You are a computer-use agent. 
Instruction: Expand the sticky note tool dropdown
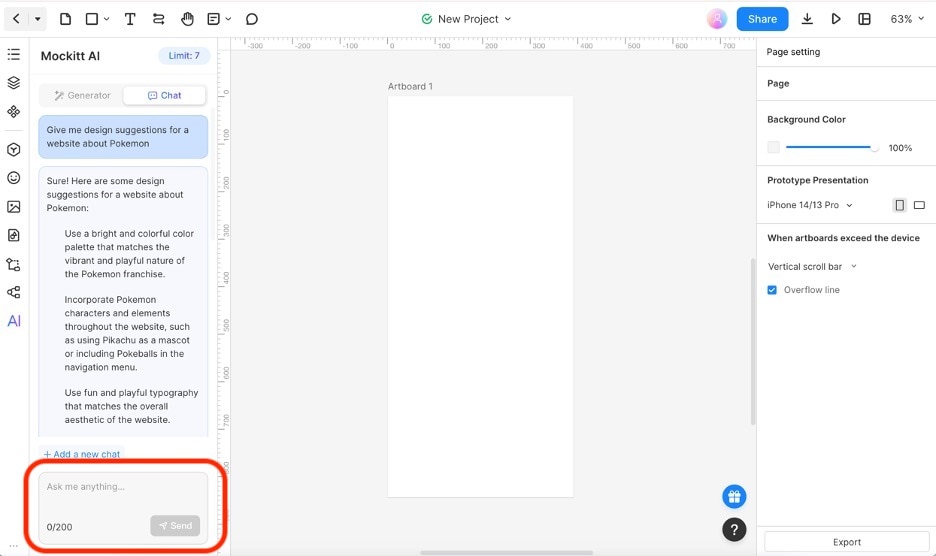[228, 19]
